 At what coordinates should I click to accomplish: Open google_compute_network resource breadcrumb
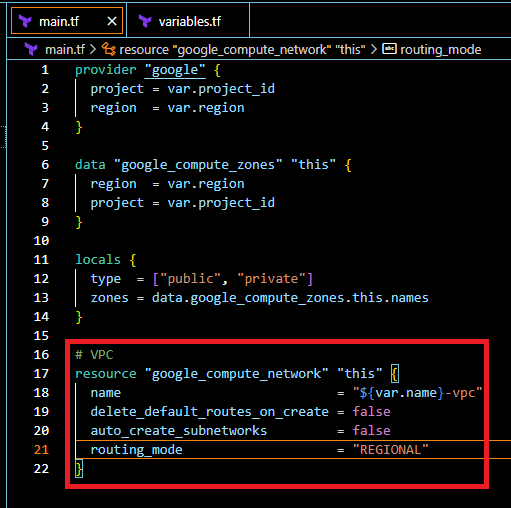[x=242, y=50]
